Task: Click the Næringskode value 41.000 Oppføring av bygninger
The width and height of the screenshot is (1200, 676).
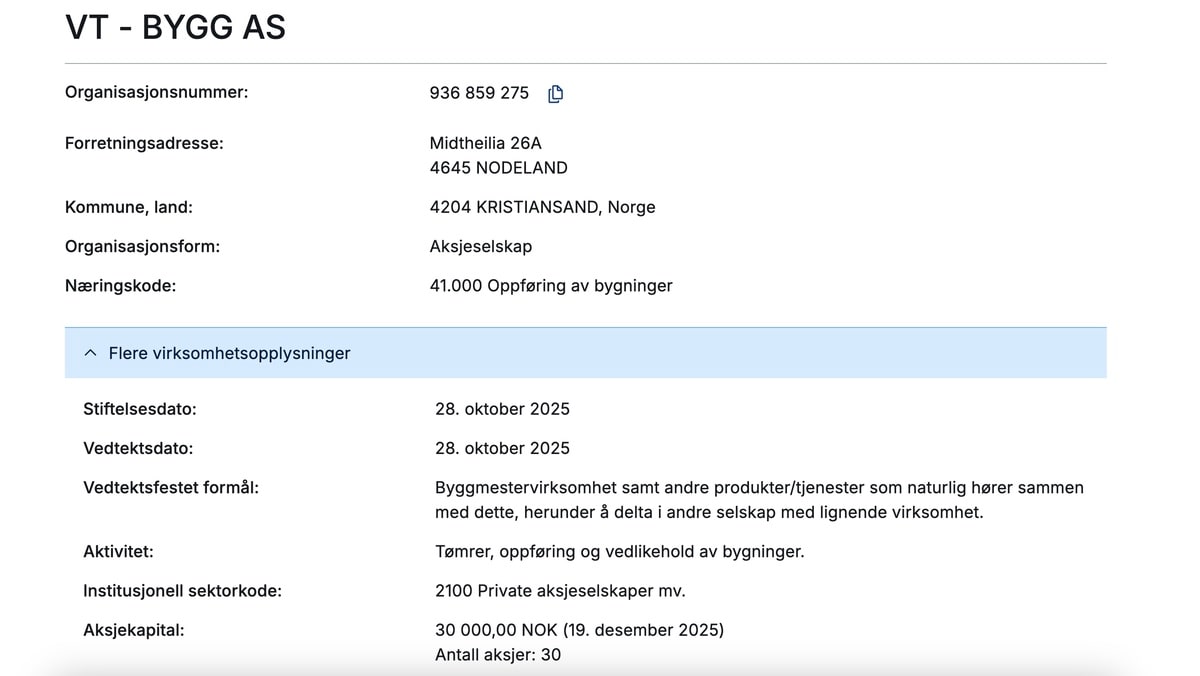Action: (x=552, y=285)
